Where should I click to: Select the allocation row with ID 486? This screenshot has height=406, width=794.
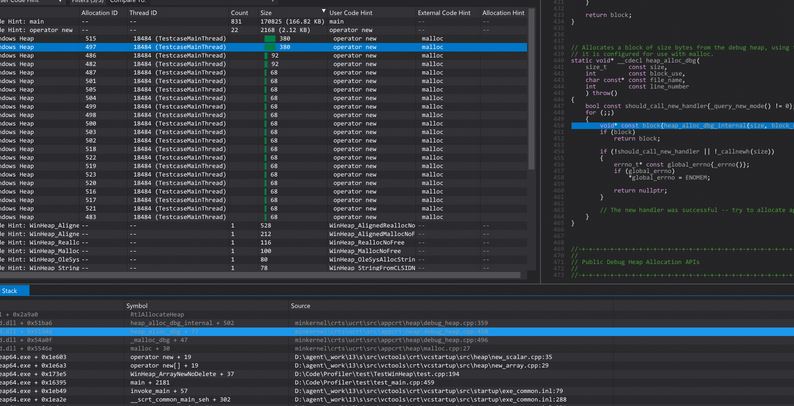click(x=263, y=56)
